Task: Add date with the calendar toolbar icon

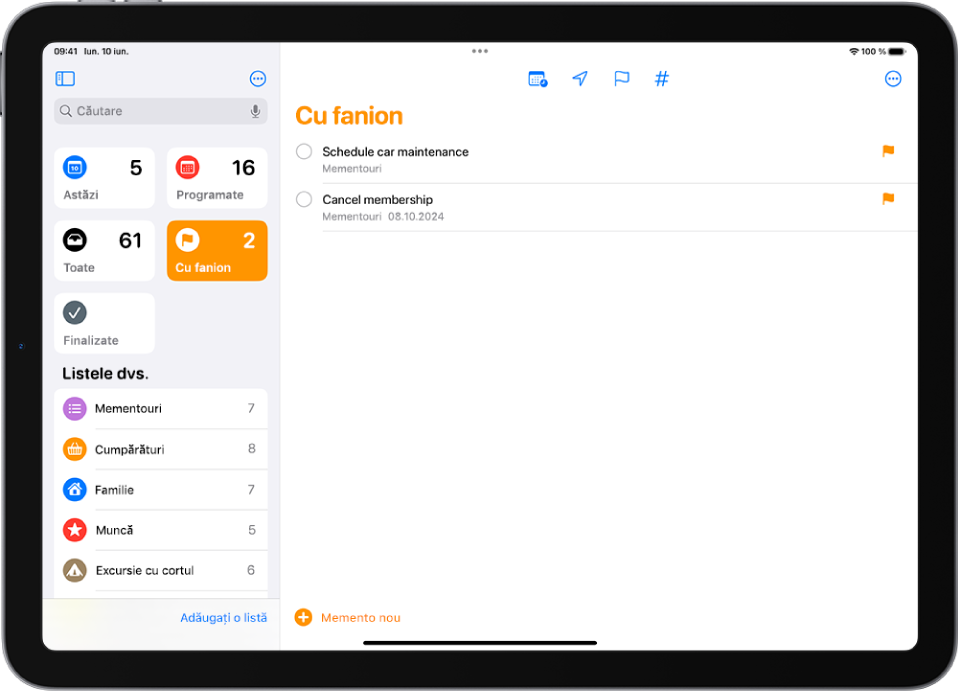Action: click(538, 79)
